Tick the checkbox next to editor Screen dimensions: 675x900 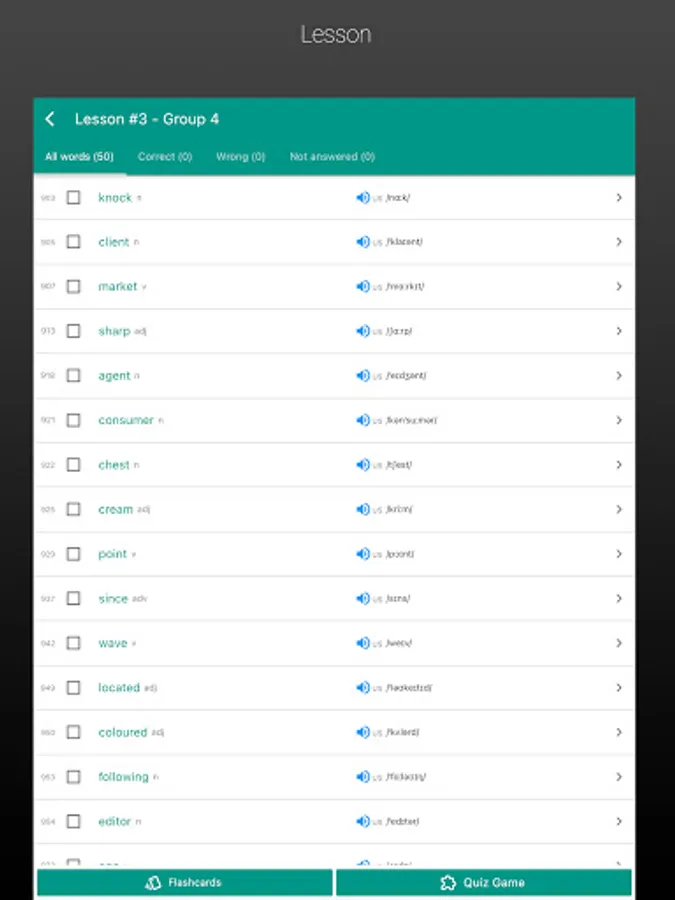73,822
